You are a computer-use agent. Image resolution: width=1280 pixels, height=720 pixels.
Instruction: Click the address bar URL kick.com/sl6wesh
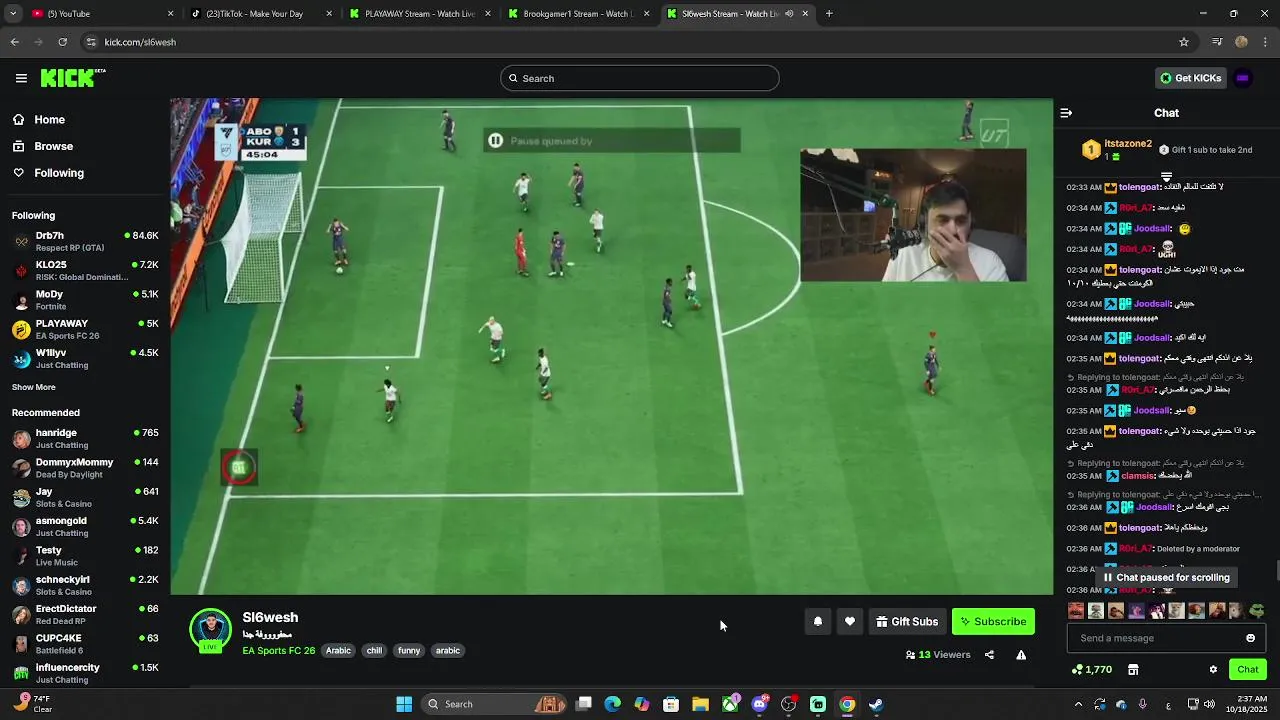(x=140, y=42)
